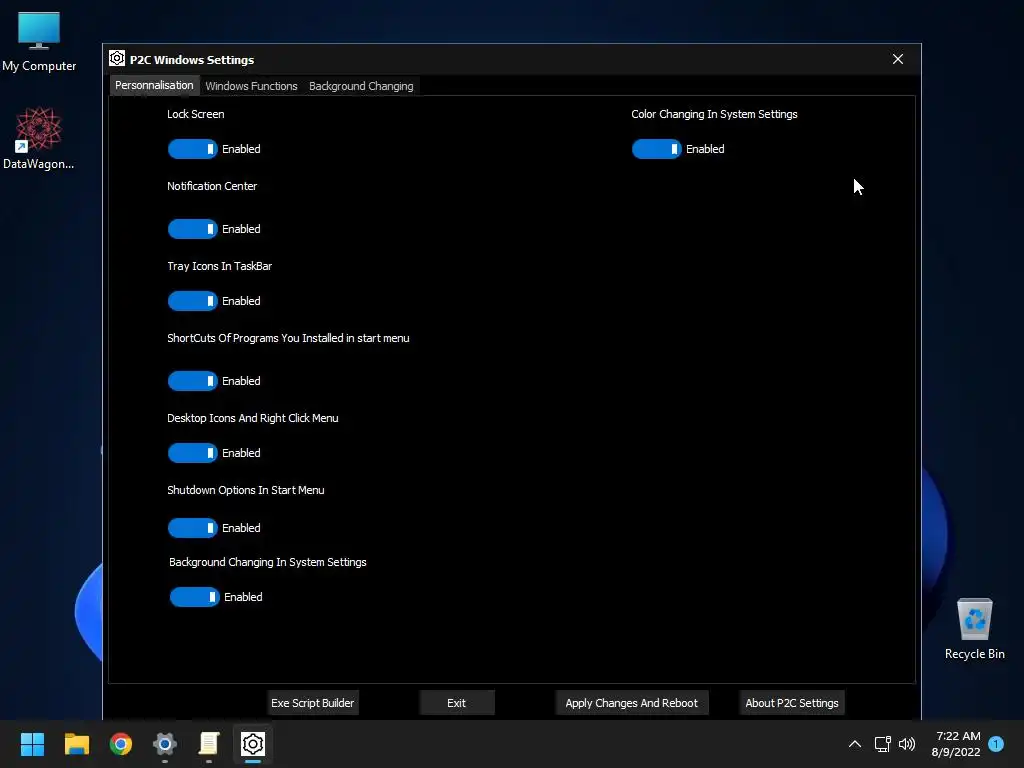Disable Tray Icons In TaskBar switch
This screenshot has height=768, width=1024.
[x=193, y=301]
